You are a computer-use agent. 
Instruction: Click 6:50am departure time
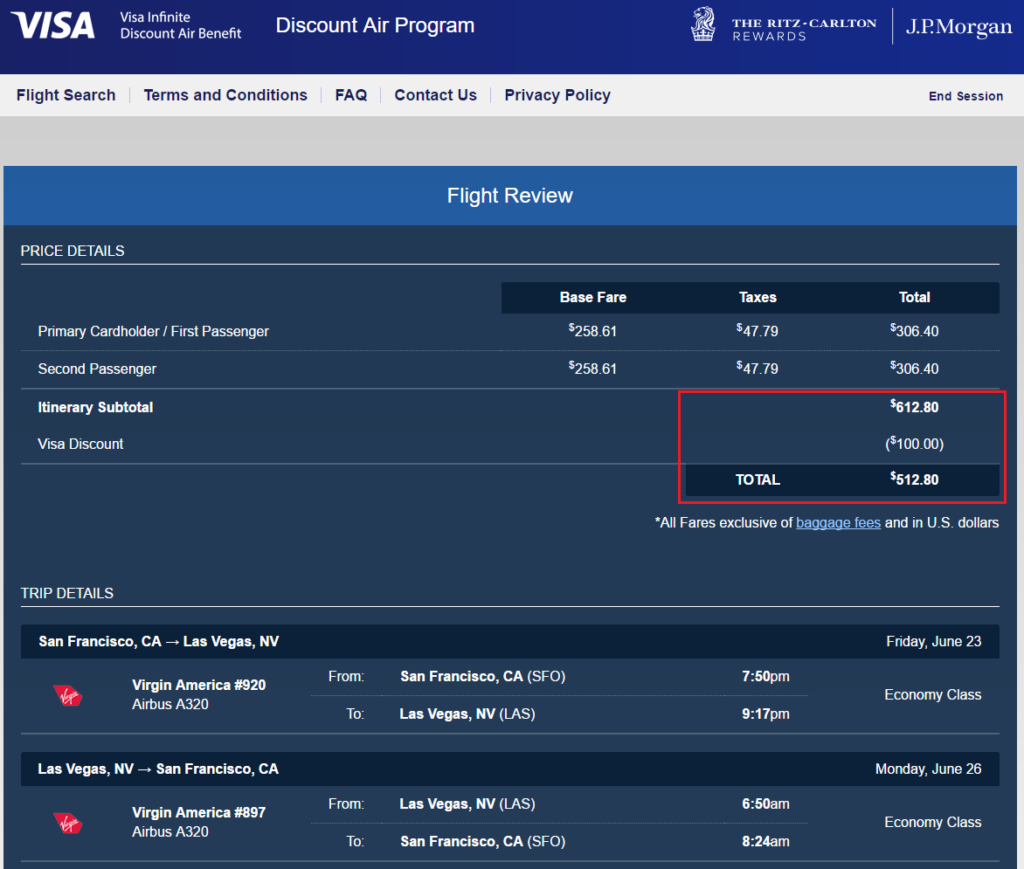coord(765,804)
